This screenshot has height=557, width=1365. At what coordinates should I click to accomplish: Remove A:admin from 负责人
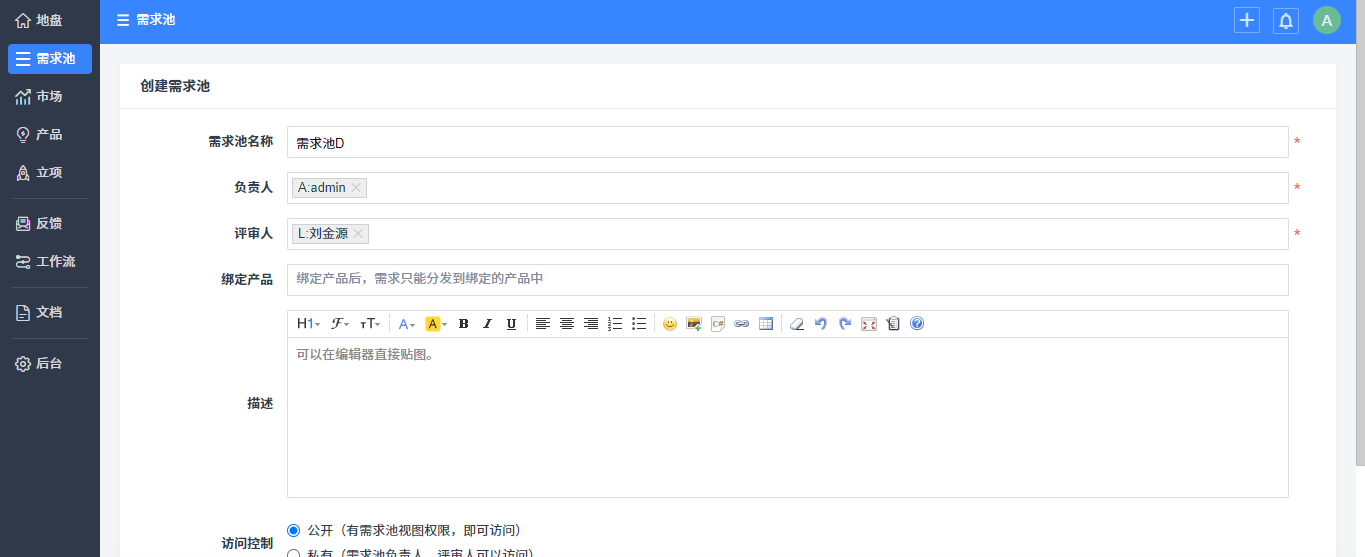coord(356,188)
